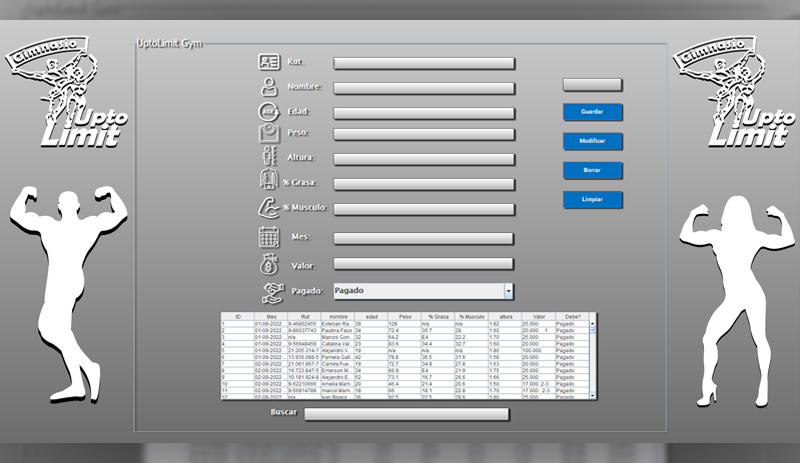Click the flexed arm icon beside % Musculo
This screenshot has height=463, width=800.
click(267, 208)
